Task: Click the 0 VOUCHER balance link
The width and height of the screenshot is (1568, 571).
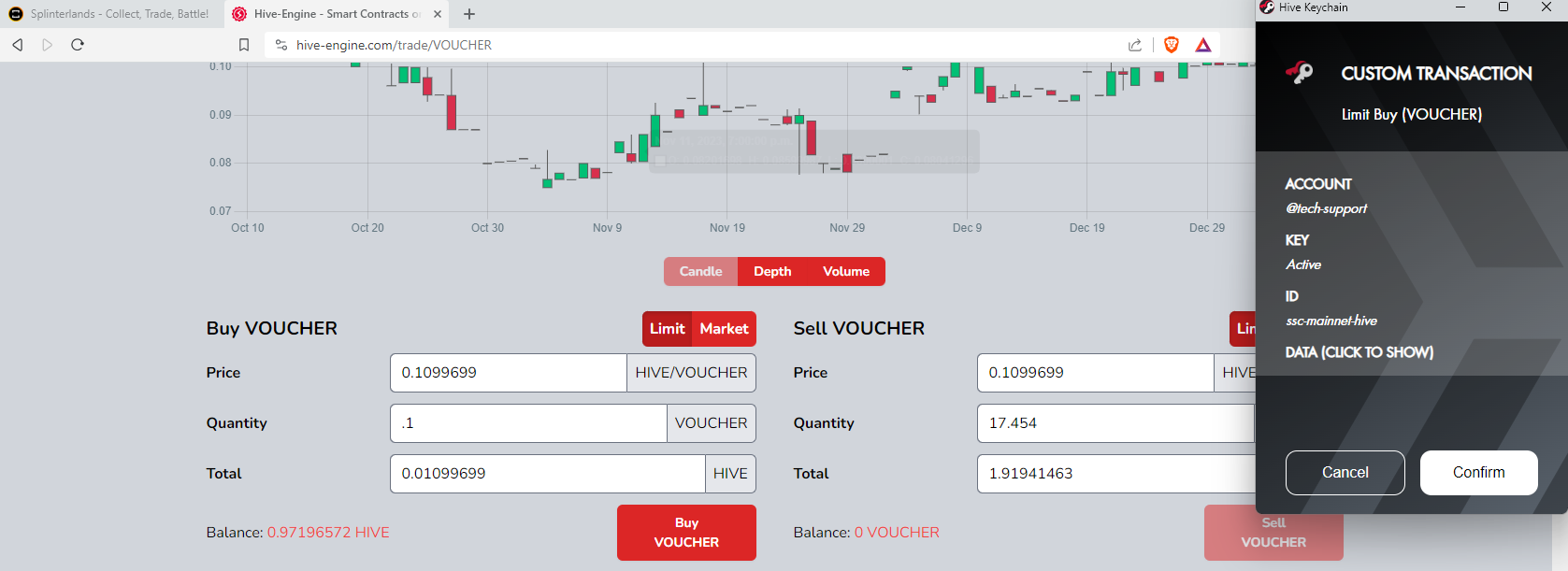Action: click(897, 533)
